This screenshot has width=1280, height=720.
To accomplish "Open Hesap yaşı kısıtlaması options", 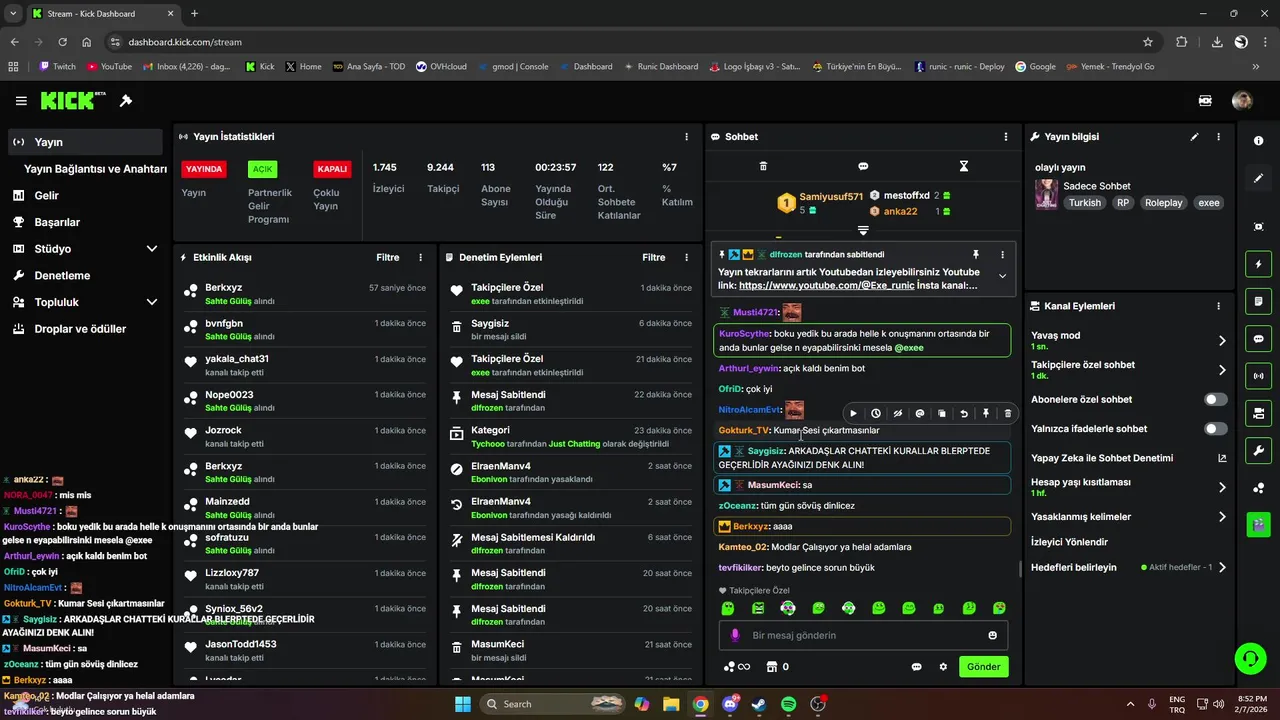I will click(x=1222, y=488).
